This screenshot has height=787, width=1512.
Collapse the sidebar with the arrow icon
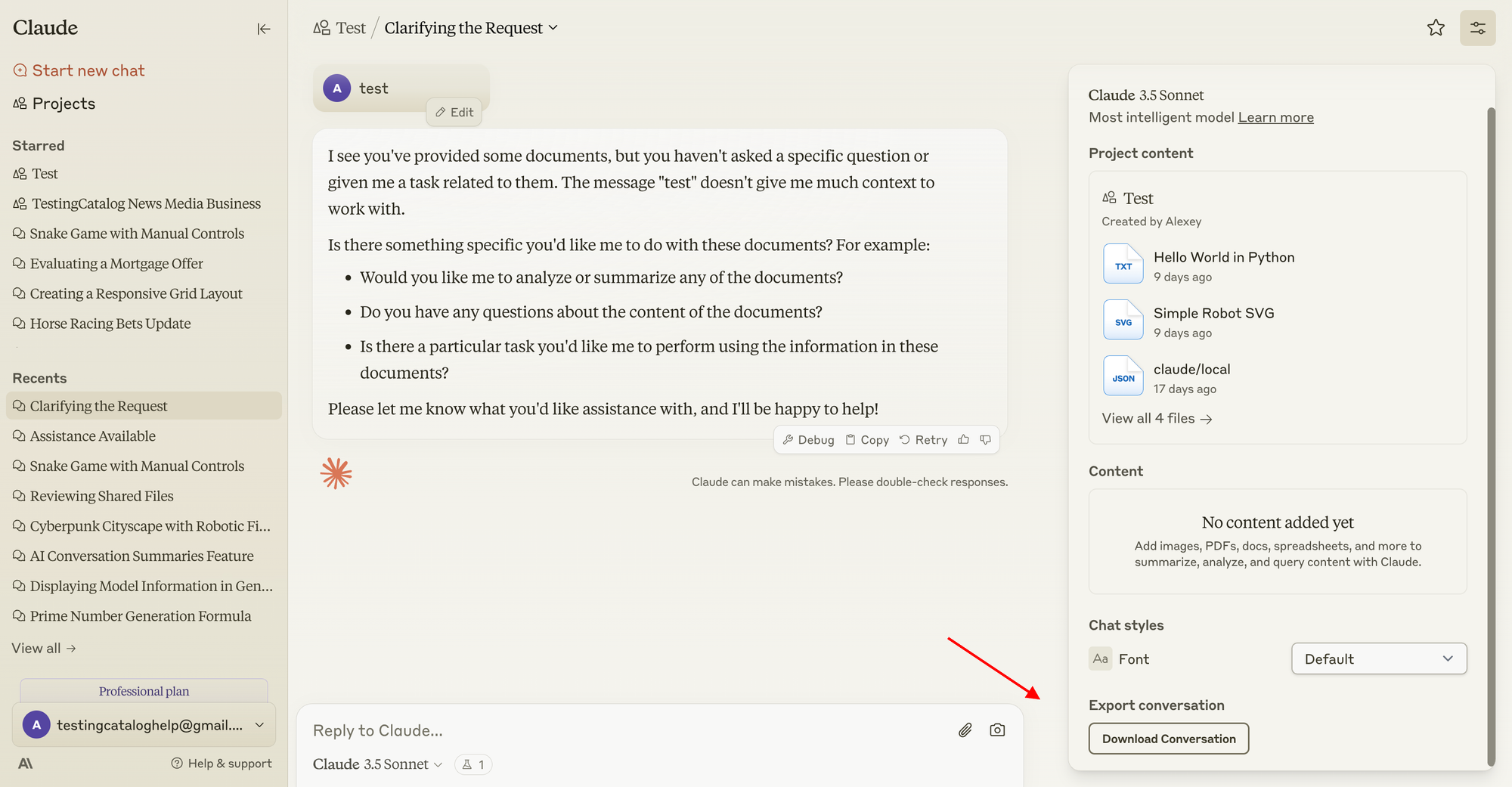[263, 29]
